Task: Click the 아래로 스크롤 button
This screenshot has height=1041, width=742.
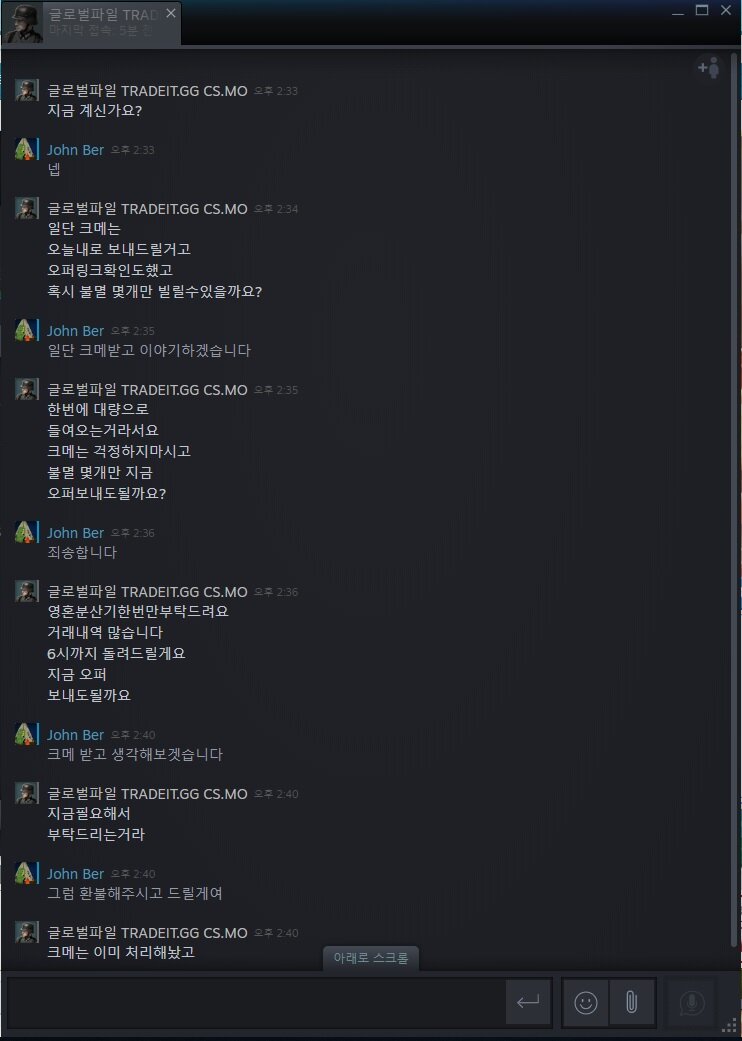Action: coord(370,958)
